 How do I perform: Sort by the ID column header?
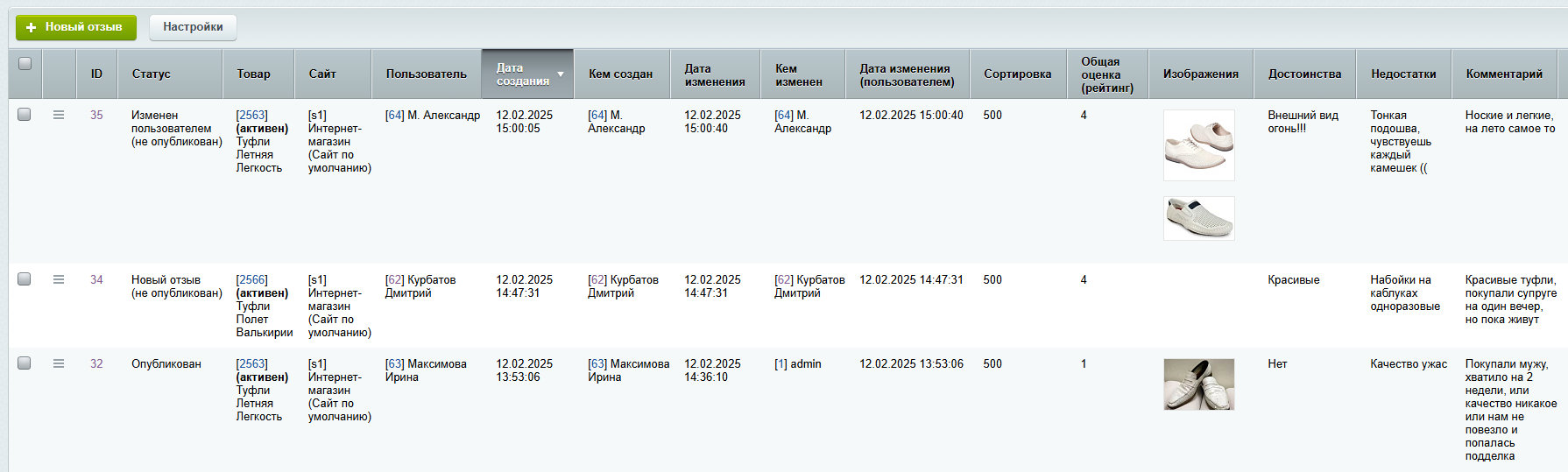pyautogui.click(x=96, y=74)
